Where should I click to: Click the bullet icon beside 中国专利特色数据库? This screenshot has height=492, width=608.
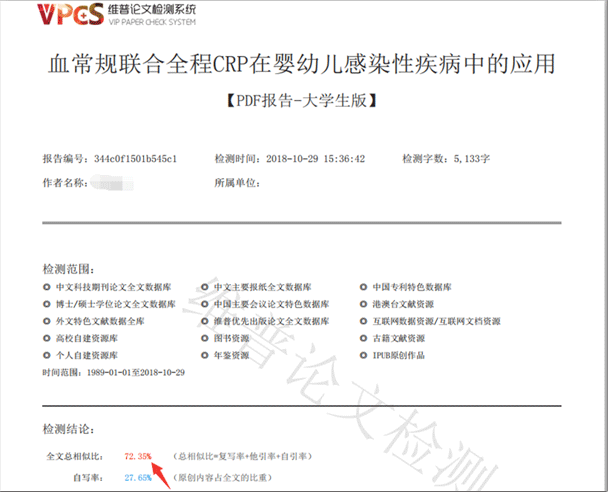364,287
